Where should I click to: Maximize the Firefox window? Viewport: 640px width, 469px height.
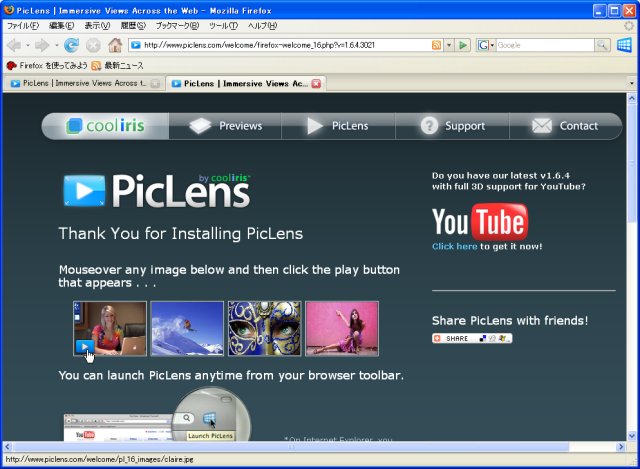click(x=614, y=11)
